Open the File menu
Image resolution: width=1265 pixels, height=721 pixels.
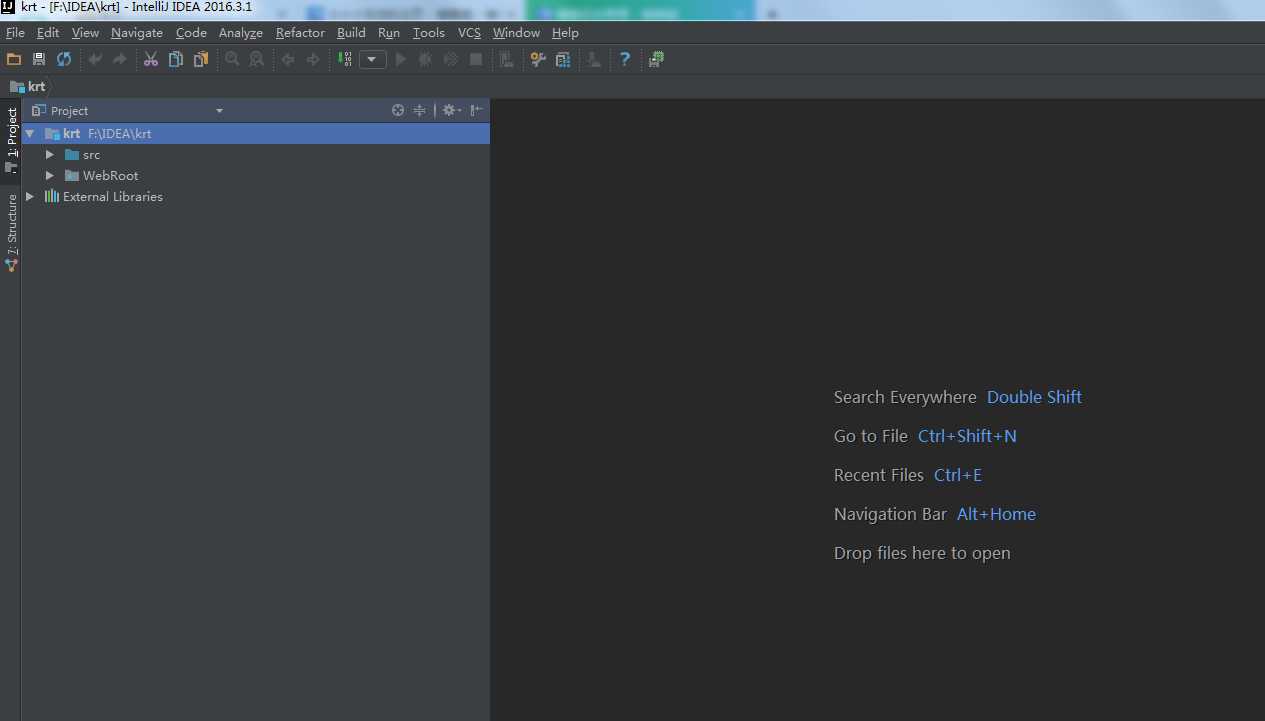tap(15, 33)
